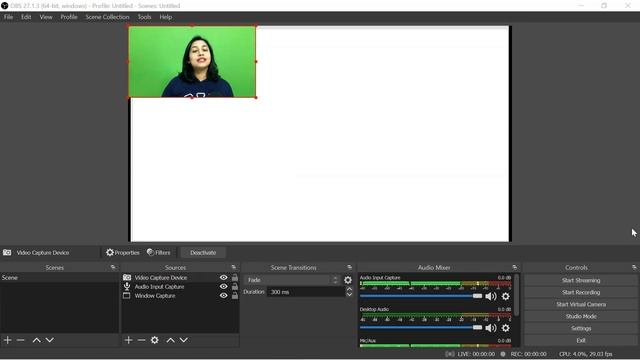Viewport: 640px width, 360px height.
Task: Move scene up with arrow icon
Action: tap(36, 340)
